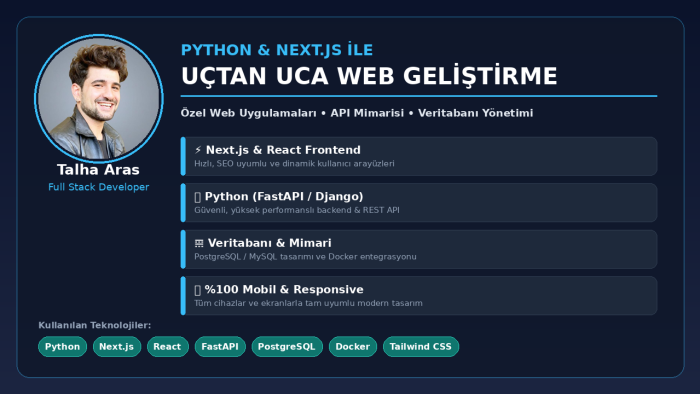Image resolution: width=700 pixels, height=394 pixels.
Task: Click the Güvenli, yüksek performanslı backend description
Action: 297,210
